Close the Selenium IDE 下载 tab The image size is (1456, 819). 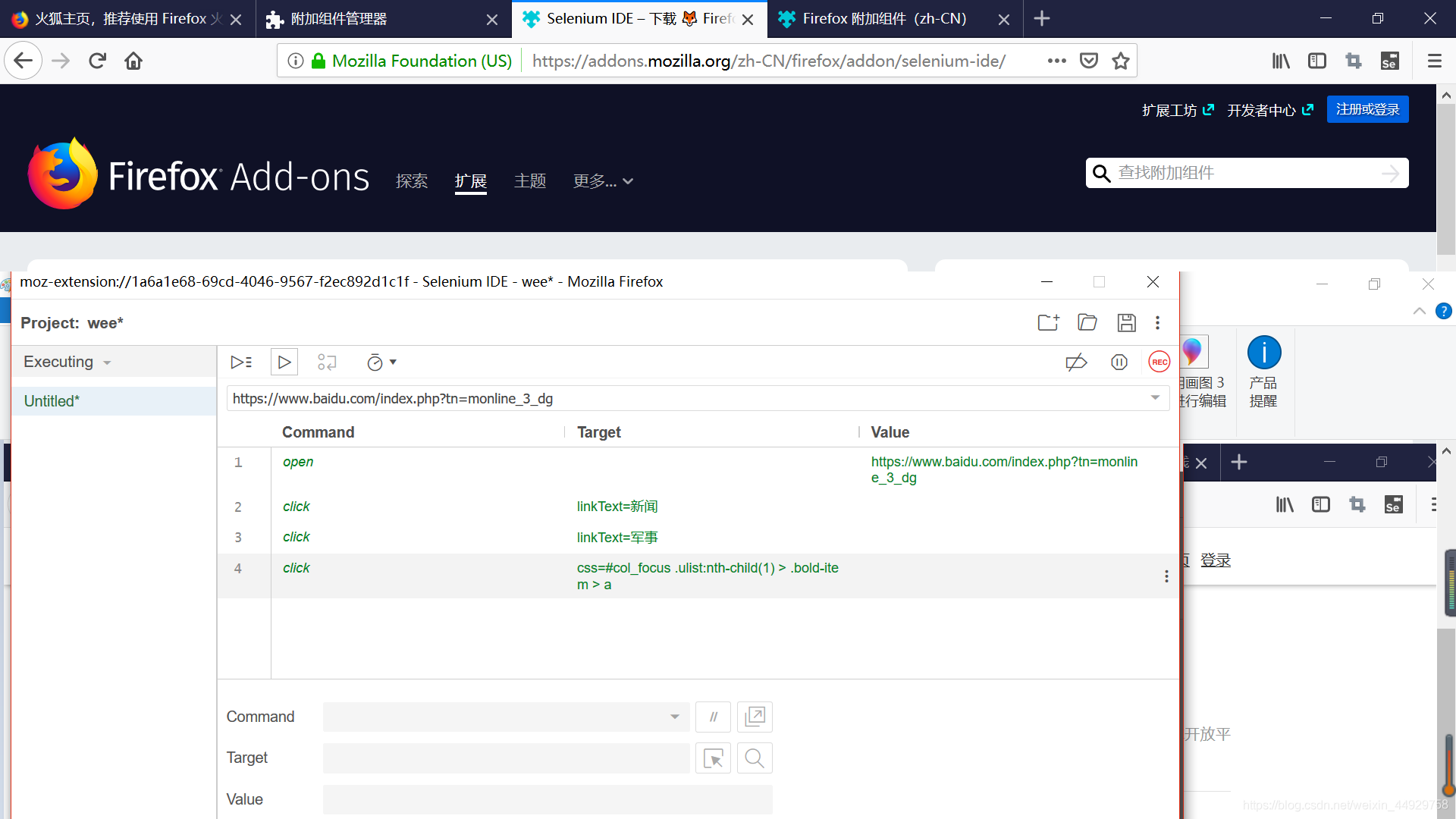tap(748, 20)
